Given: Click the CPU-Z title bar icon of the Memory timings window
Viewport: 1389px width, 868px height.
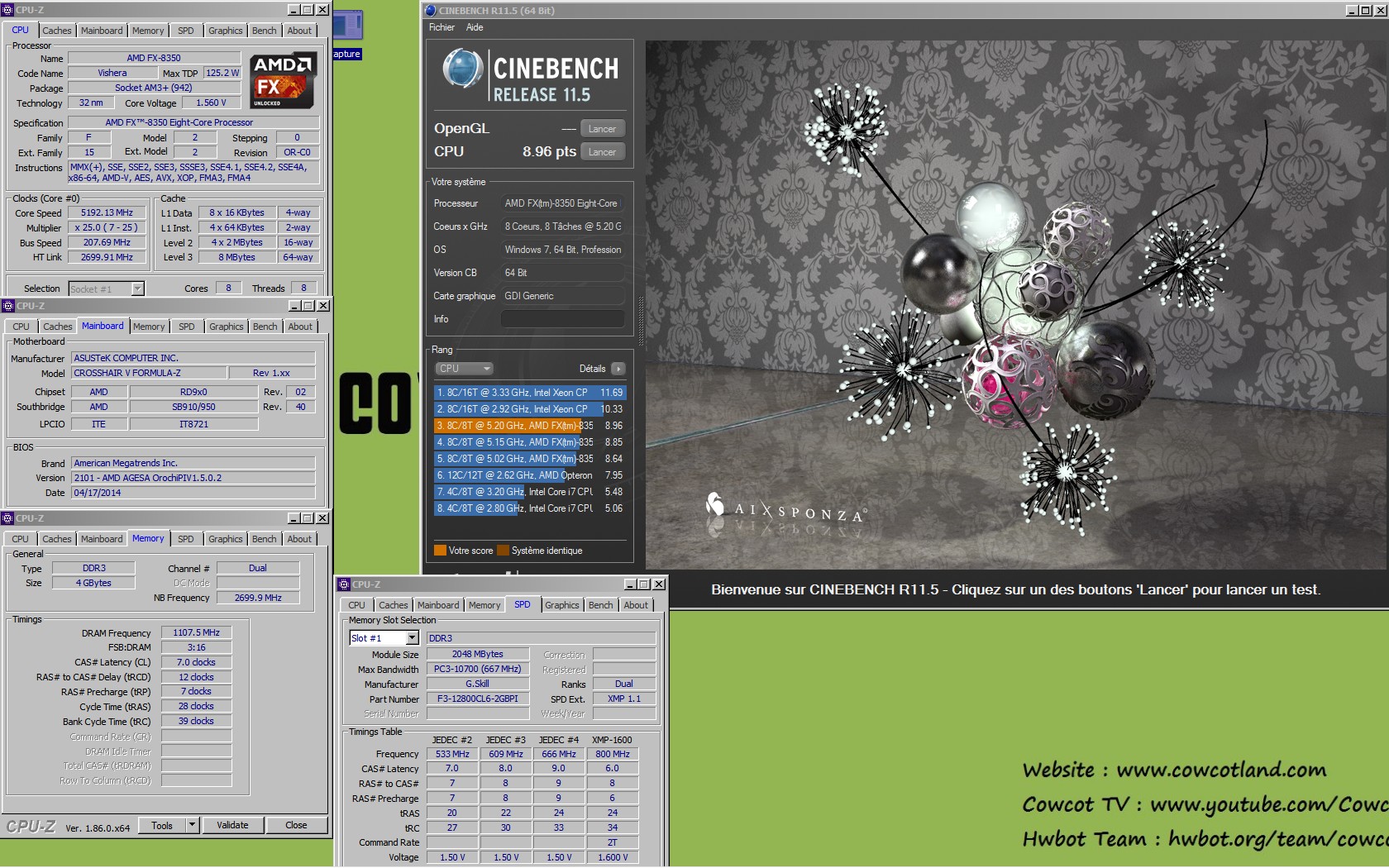Looking at the screenshot, I should (8, 518).
